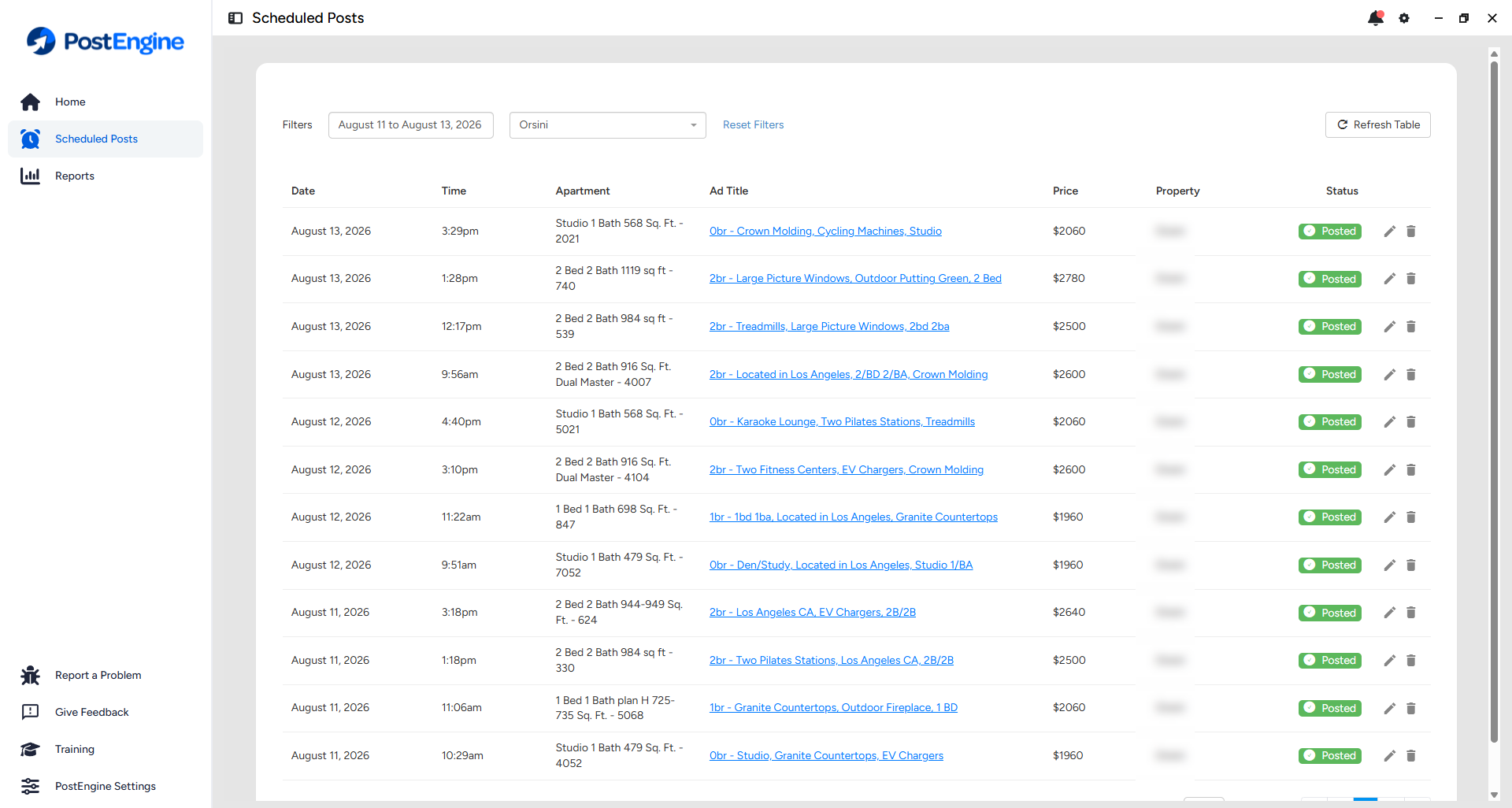The image size is (1512, 808).
Task: Delete the 3:18pm August 11 post
Action: pyautogui.click(x=1411, y=613)
